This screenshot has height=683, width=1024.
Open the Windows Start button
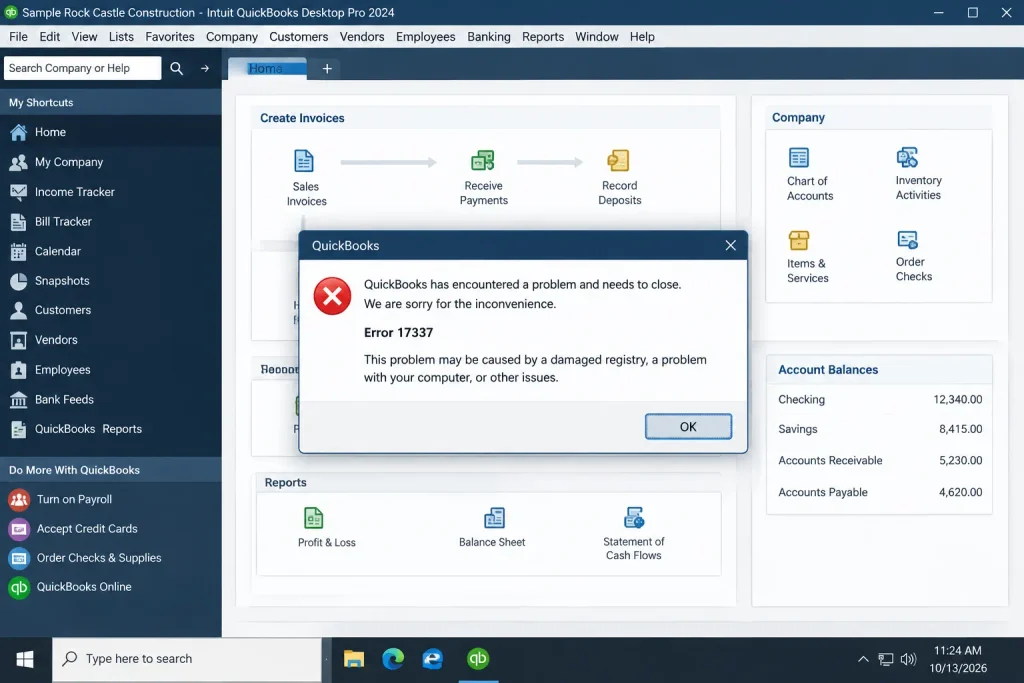pos(25,659)
